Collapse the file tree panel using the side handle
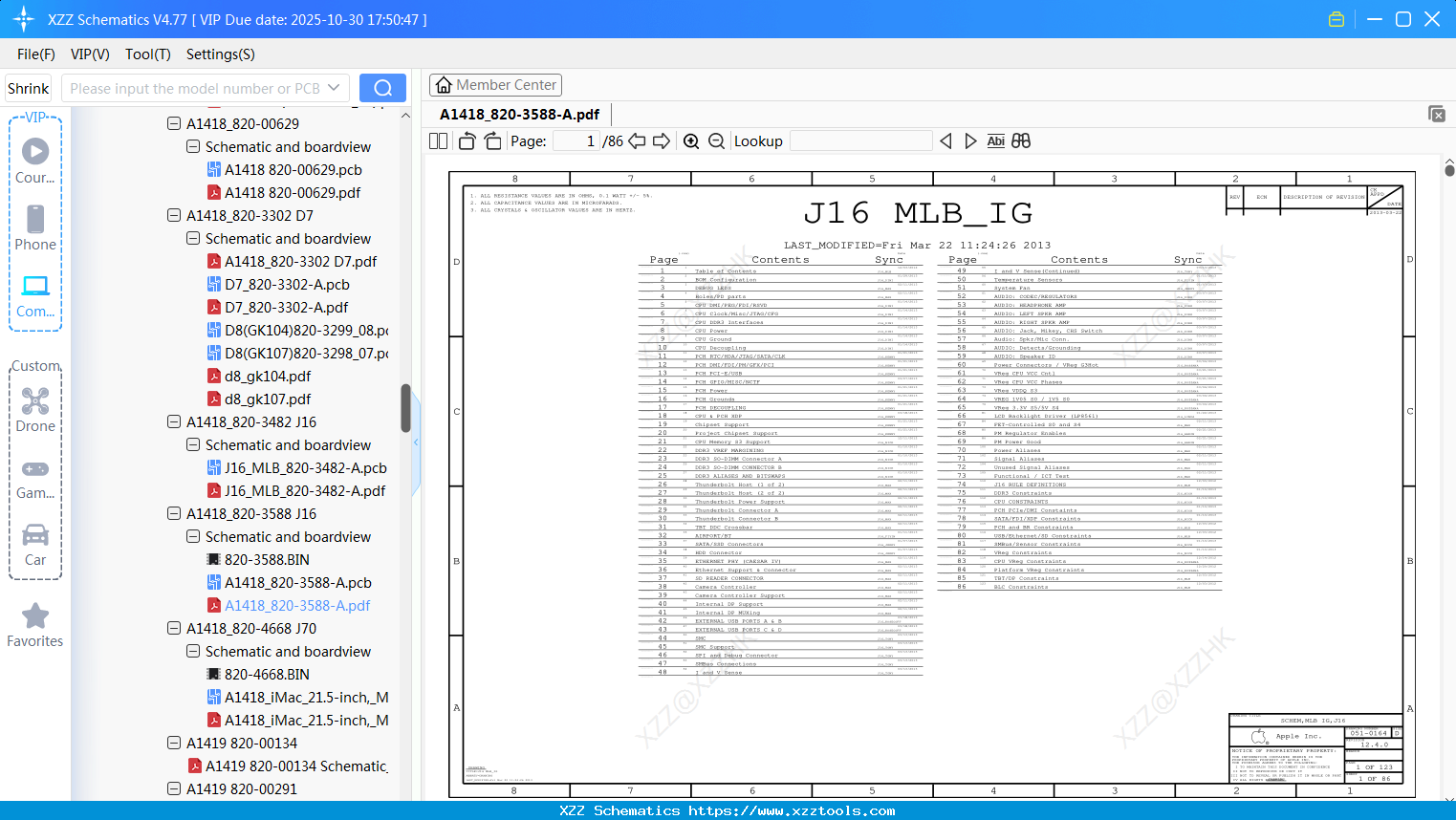Screen dimensions: 1456x820 click(x=416, y=442)
